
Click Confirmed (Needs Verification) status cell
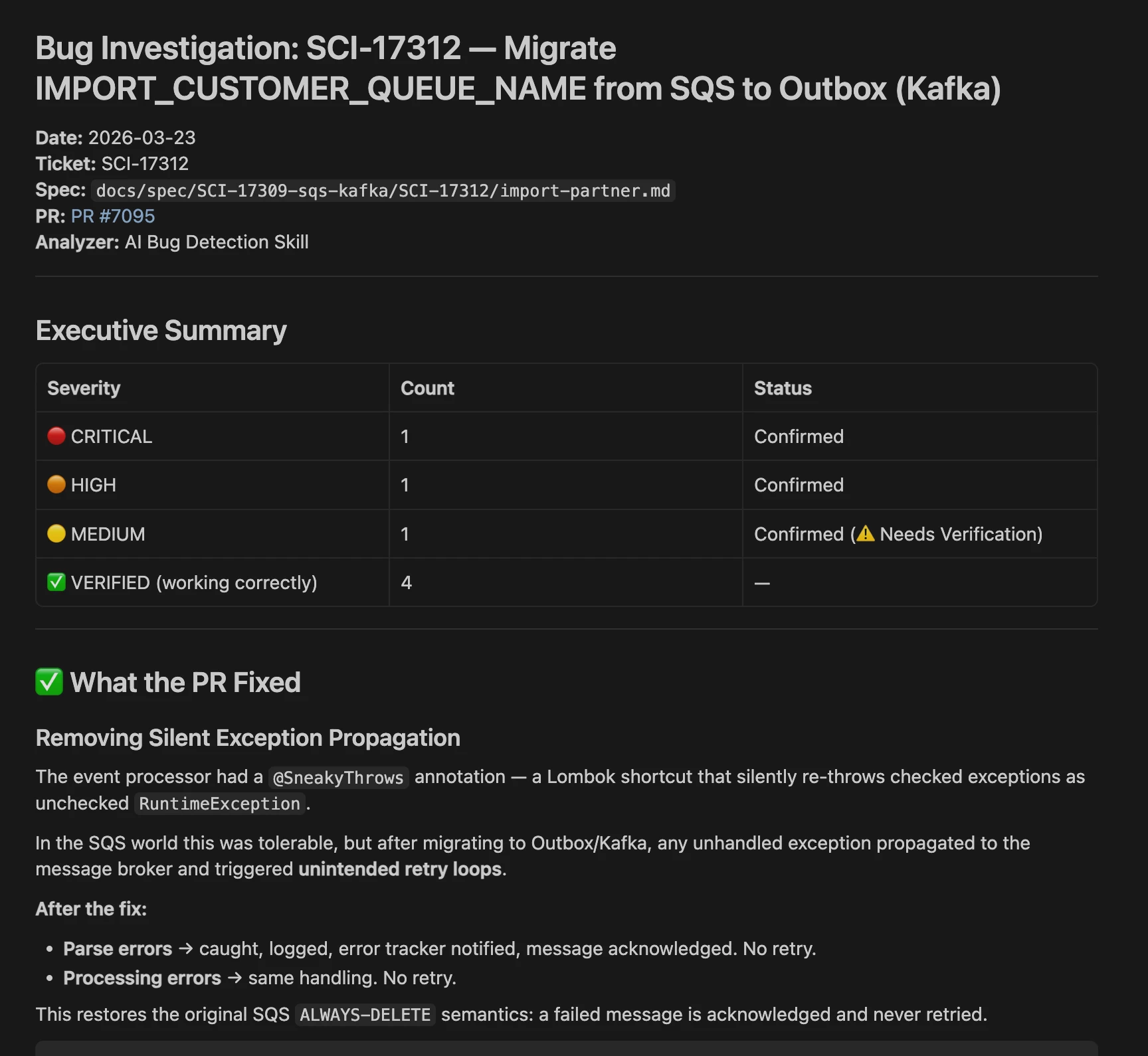click(898, 534)
